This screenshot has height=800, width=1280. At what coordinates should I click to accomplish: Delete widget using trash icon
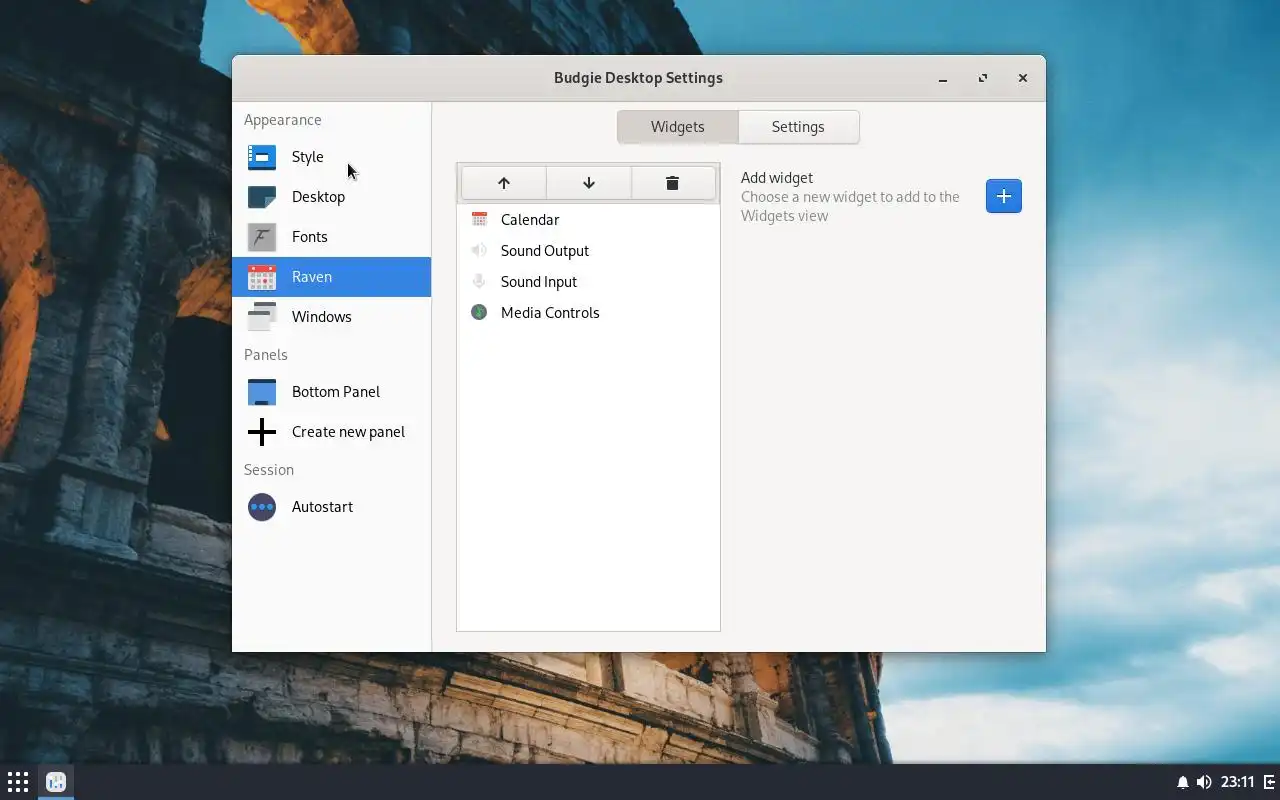[673, 183]
